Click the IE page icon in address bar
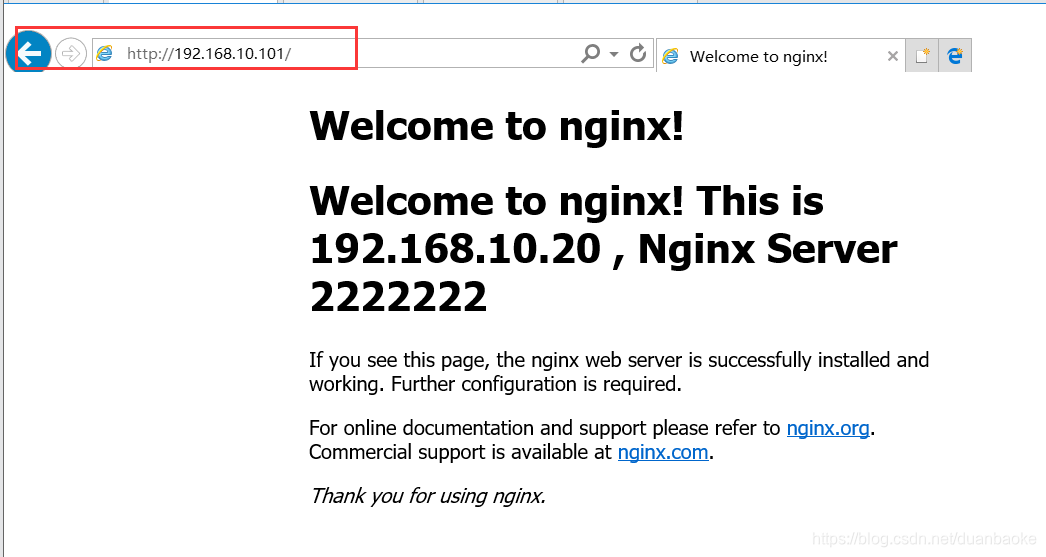 click(105, 53)
